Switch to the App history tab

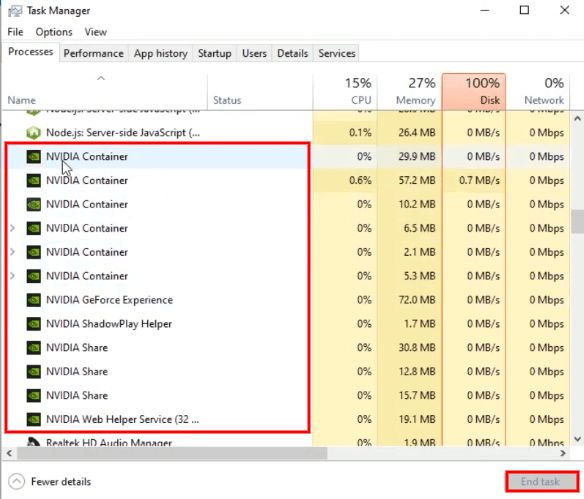point(161,54)
